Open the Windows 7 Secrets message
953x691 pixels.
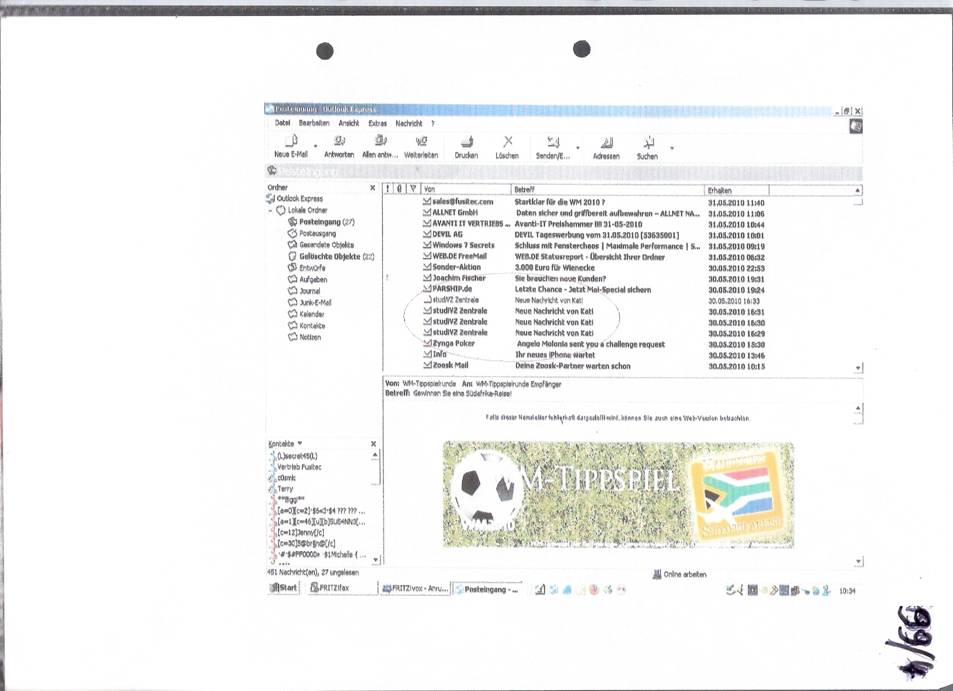(594, 246)
